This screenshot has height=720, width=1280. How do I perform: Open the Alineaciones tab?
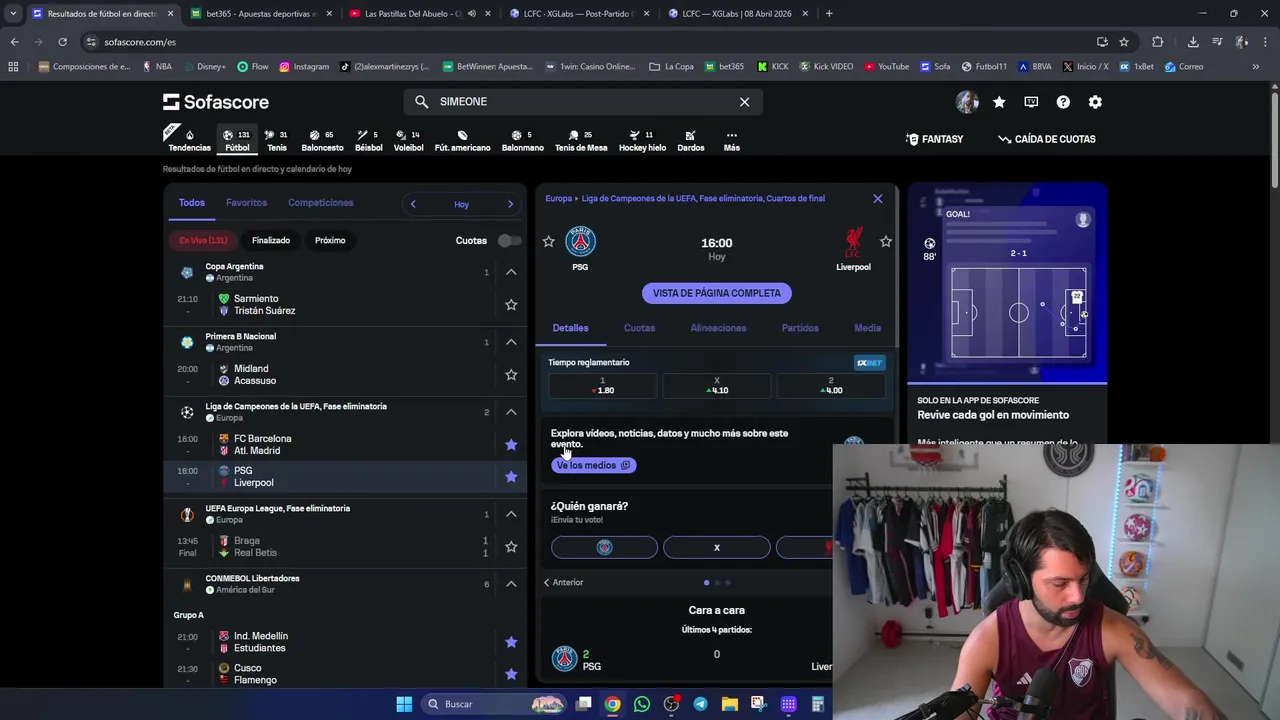tap(718, 328)
